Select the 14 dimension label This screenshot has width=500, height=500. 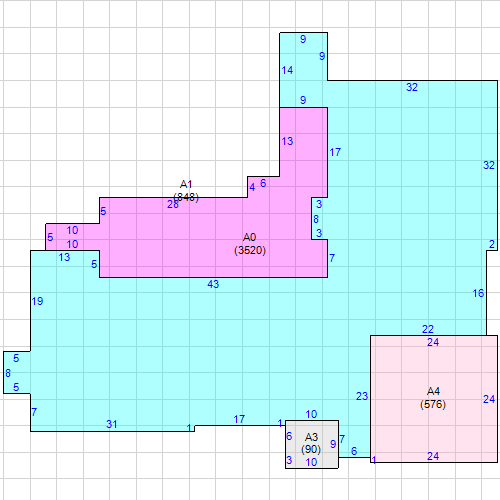[287, 70]
